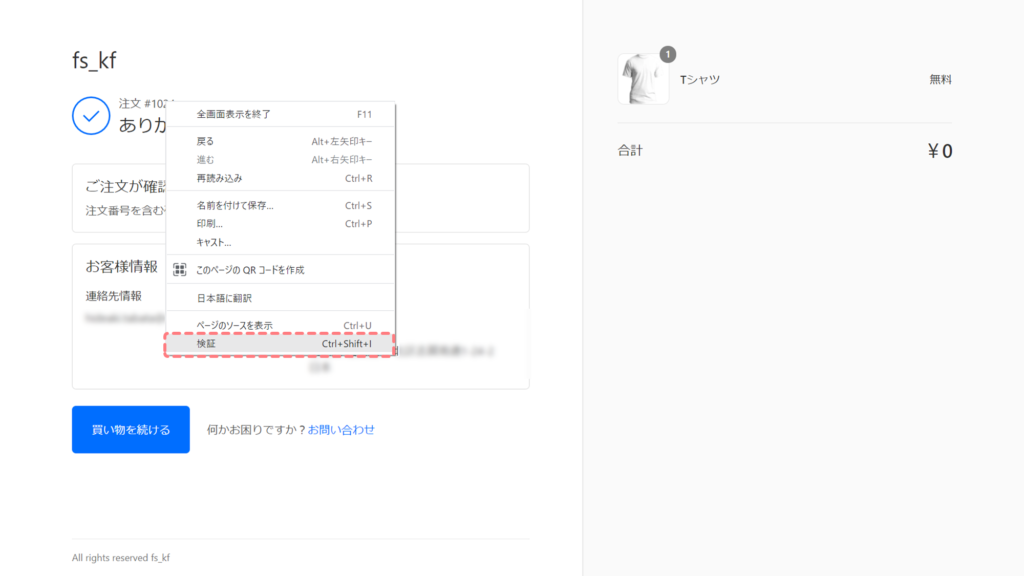Select 戻る (back) menu entry

(x=280, y=141)
